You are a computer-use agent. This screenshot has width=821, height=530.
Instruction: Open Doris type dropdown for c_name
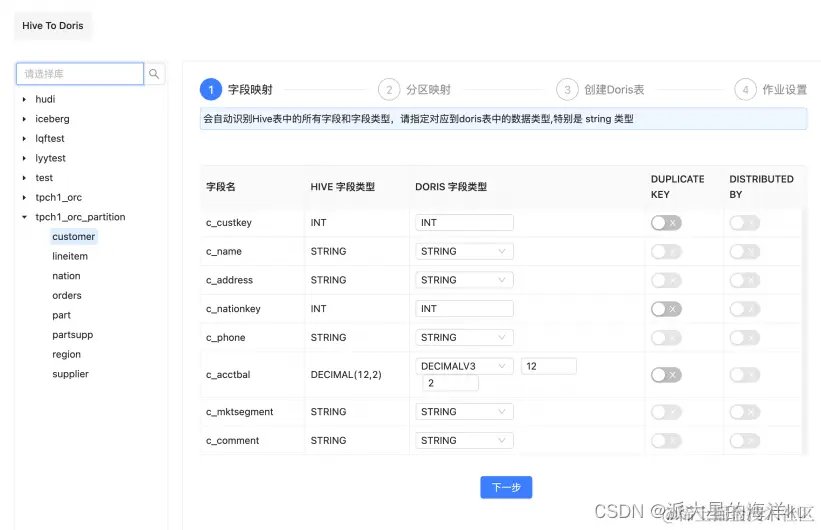point(464,251)
